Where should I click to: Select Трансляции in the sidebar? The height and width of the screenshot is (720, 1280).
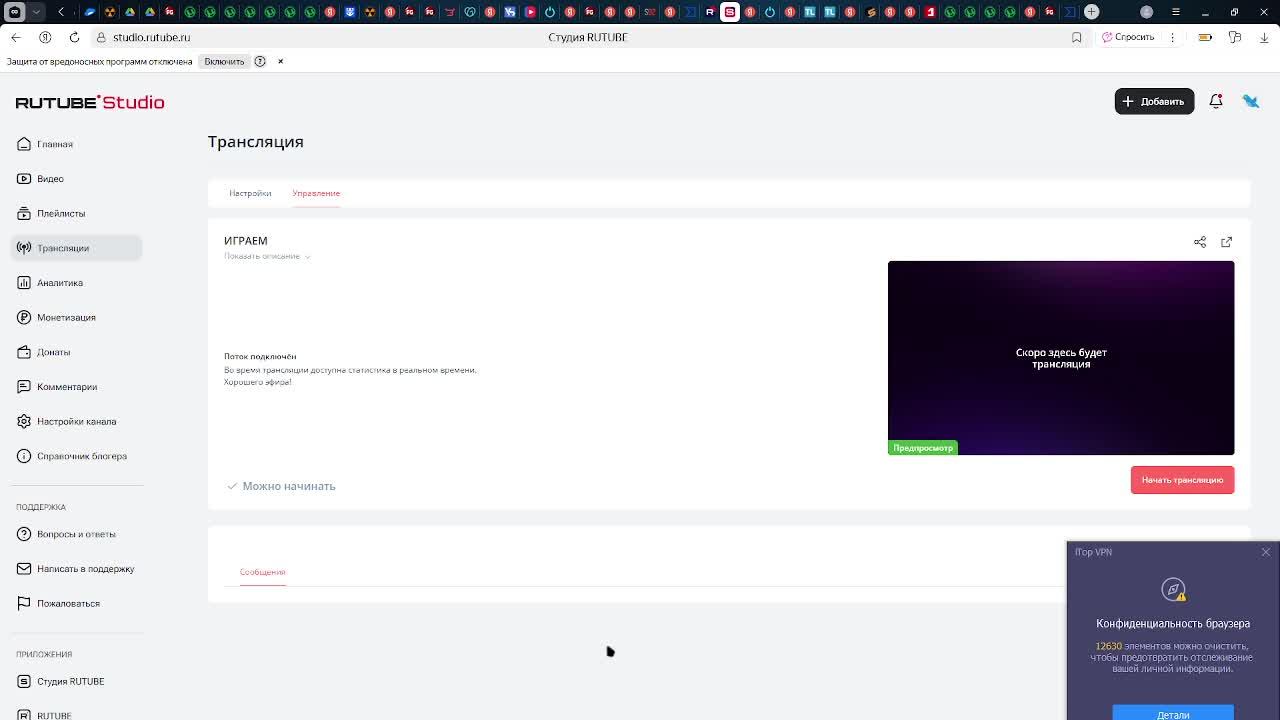77,248
